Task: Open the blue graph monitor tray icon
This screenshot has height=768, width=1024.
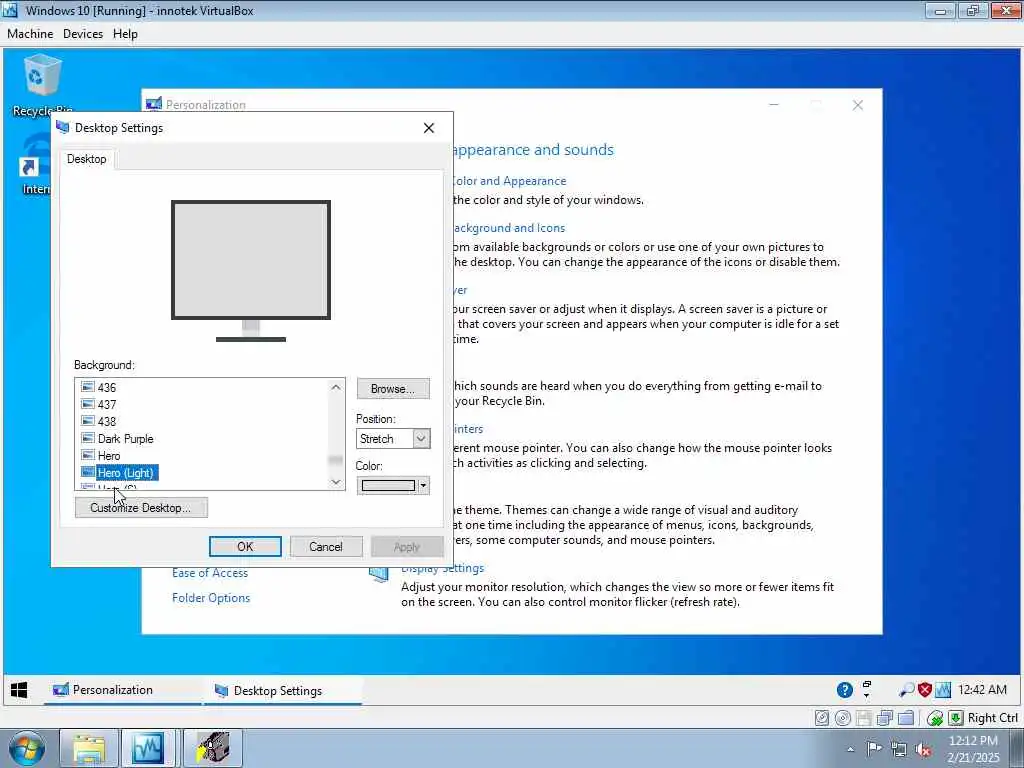Action: pyautogui.click(x=942, y=690)
